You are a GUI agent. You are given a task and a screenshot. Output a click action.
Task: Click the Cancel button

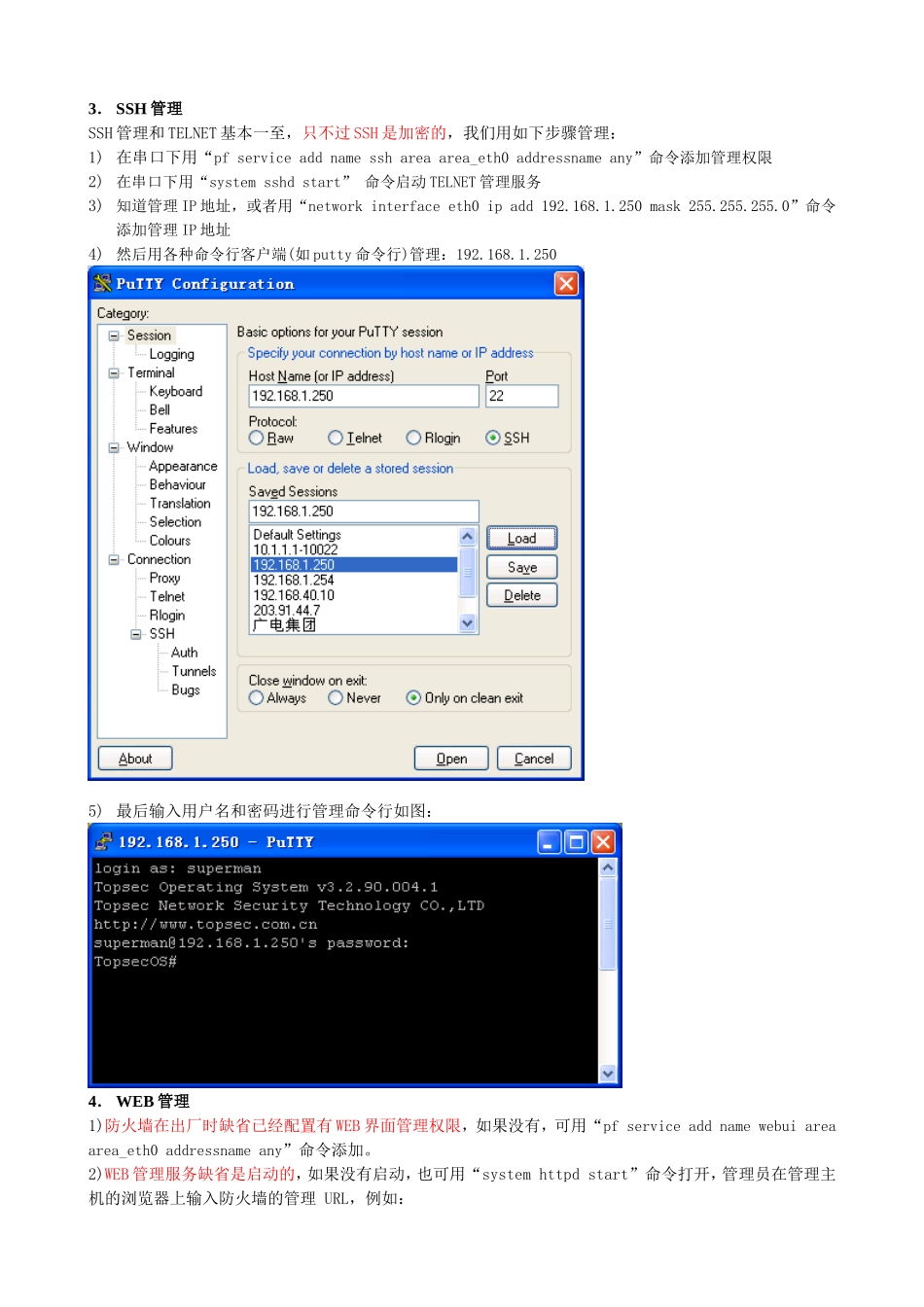tap(534, 759)
